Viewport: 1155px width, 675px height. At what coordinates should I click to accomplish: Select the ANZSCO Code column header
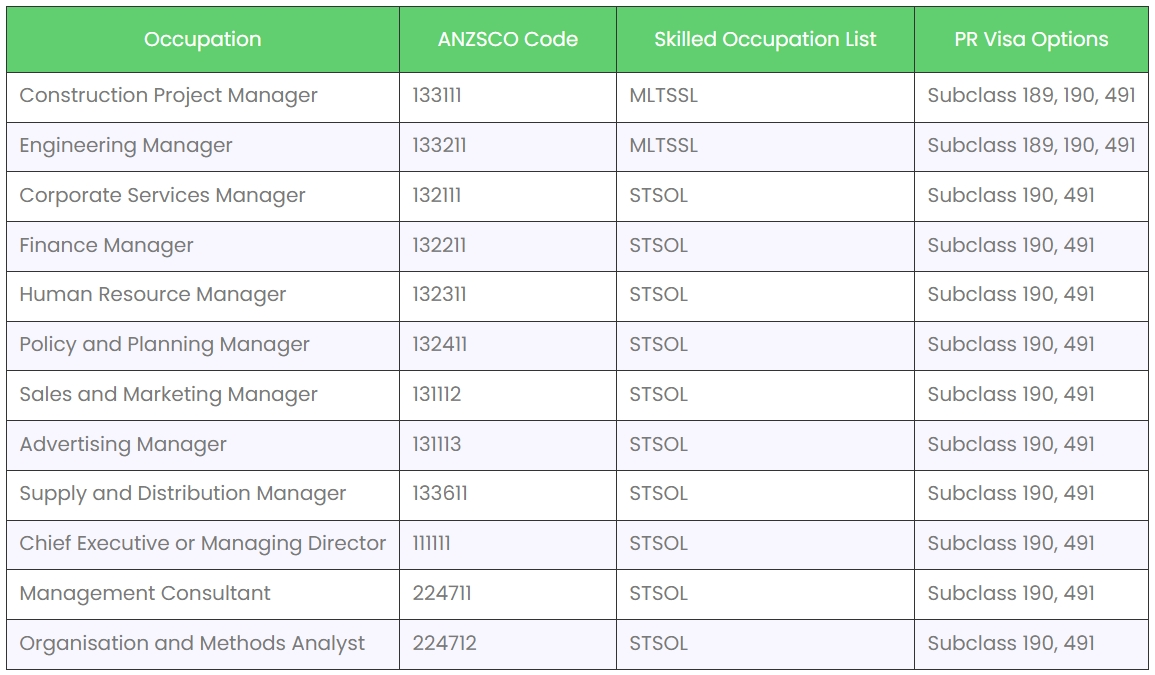click(x=508, y=40)
